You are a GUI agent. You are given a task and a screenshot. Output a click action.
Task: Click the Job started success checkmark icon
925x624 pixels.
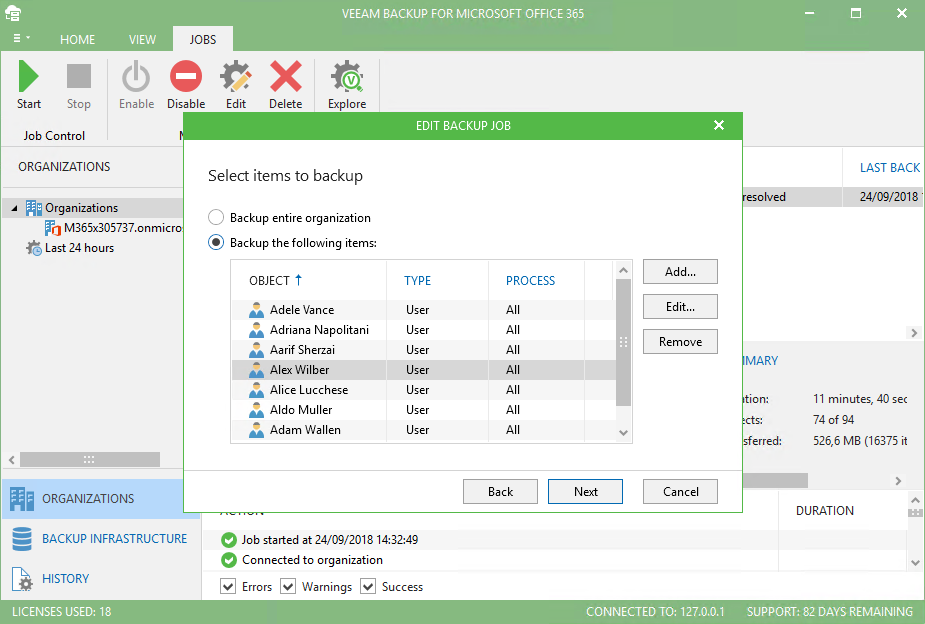[228, 540]
